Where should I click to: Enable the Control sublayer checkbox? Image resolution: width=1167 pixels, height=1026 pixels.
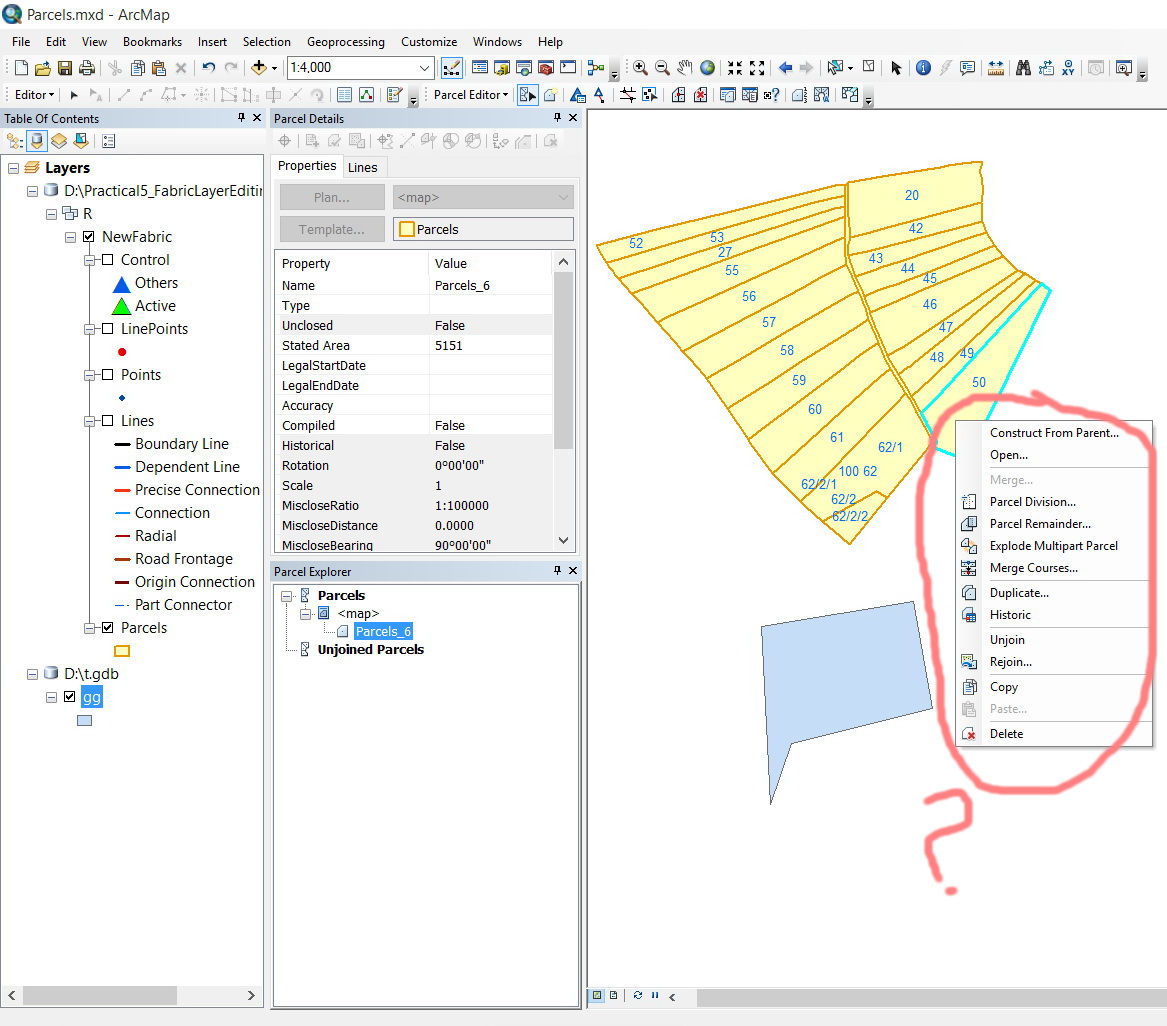[x=107, y=260]
